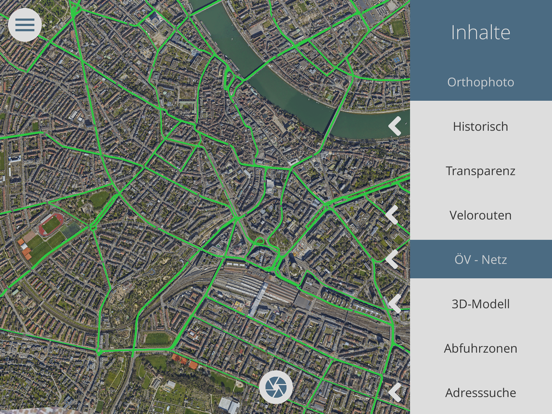This screenshot has width=552, height=414.
Task: Open the hamburger menu button
Action: pyautogui.click(x=25, y=25)
